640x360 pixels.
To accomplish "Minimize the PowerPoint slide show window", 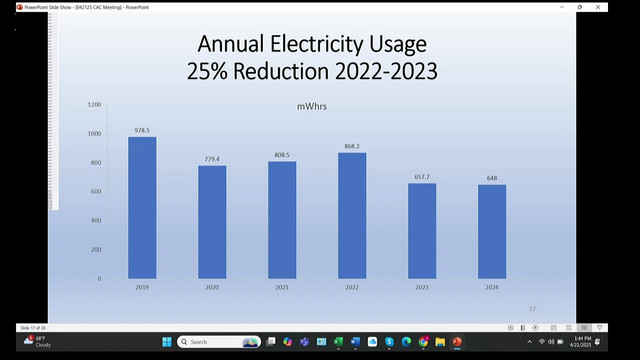I will click(562, 7).
